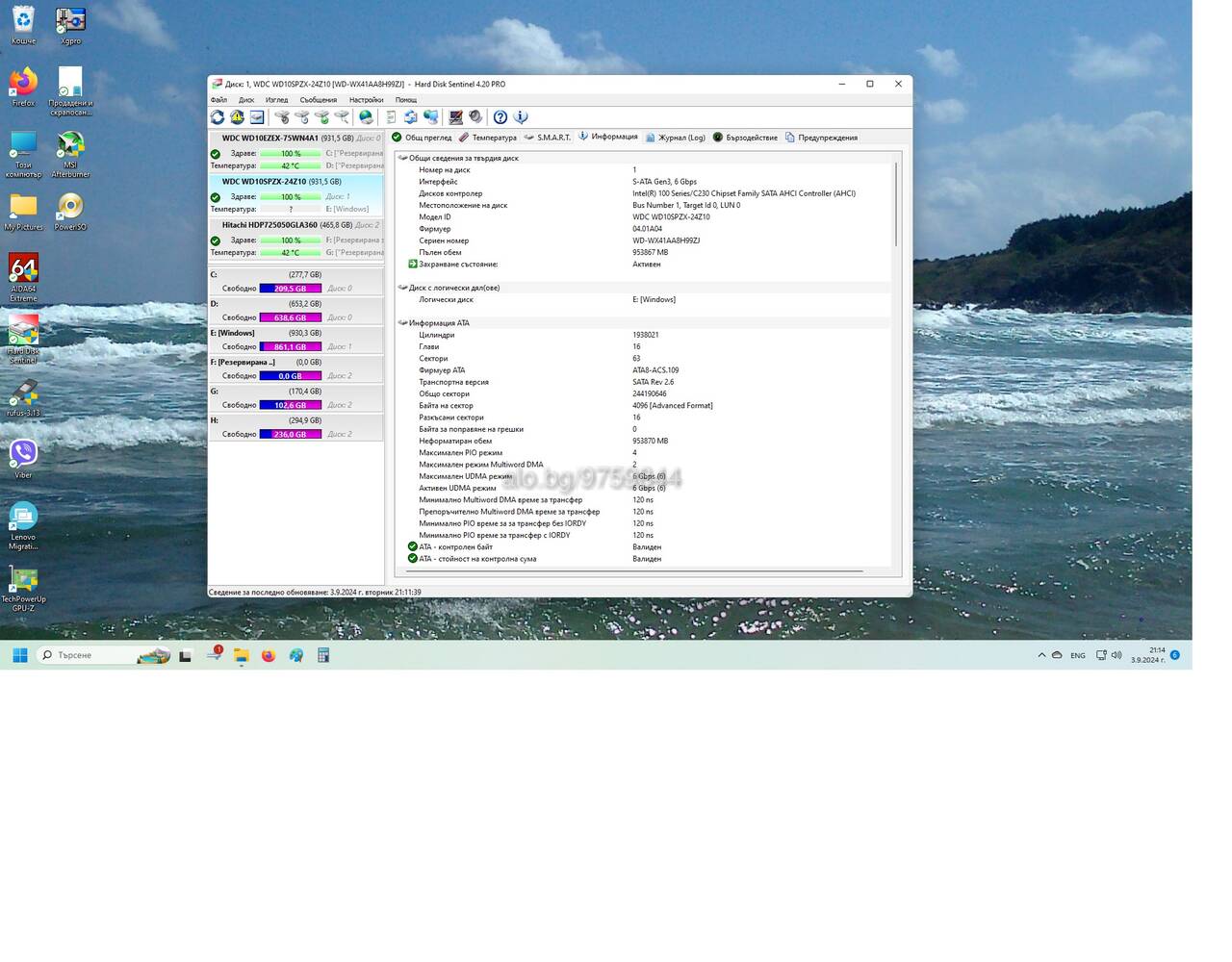The image size is (1232, 962).
Task: Click the blue About info icon
Action: [x=521, y=117]
